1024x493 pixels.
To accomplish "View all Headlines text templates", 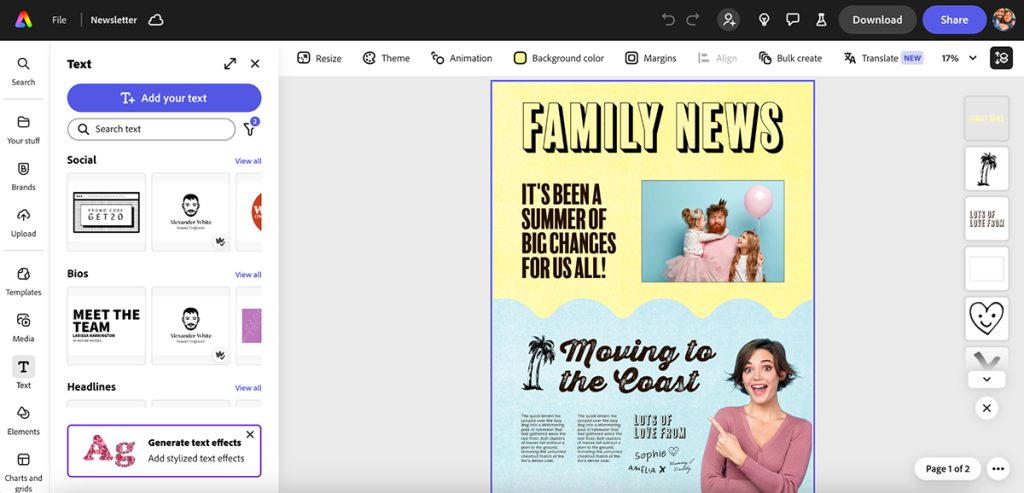I will point(248,388).
